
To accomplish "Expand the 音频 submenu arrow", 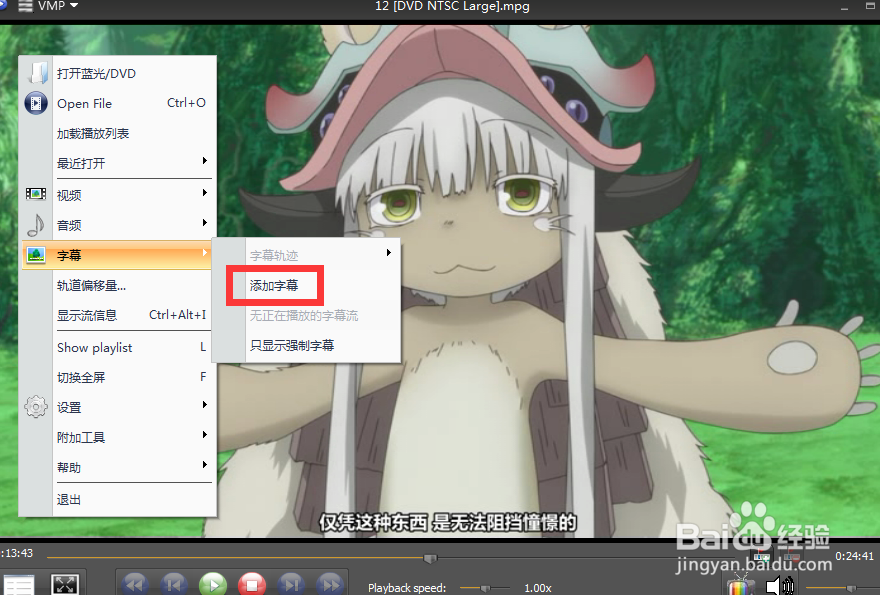I will pos(205,223).
